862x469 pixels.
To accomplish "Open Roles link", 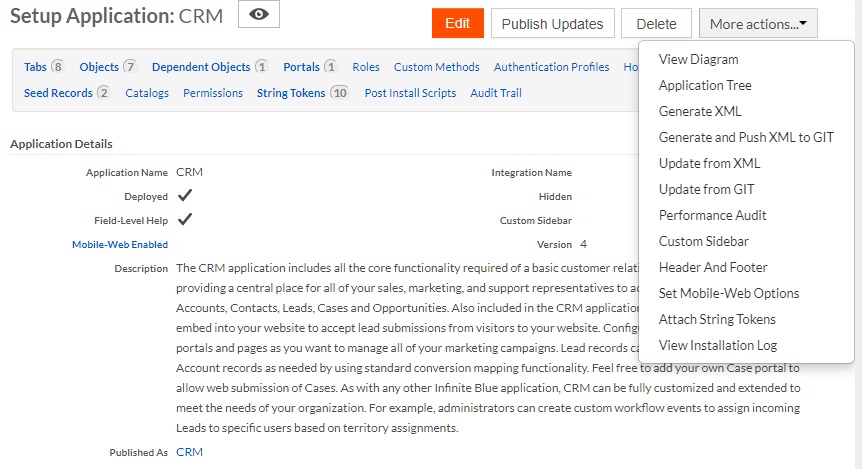I will coord(366,67).
